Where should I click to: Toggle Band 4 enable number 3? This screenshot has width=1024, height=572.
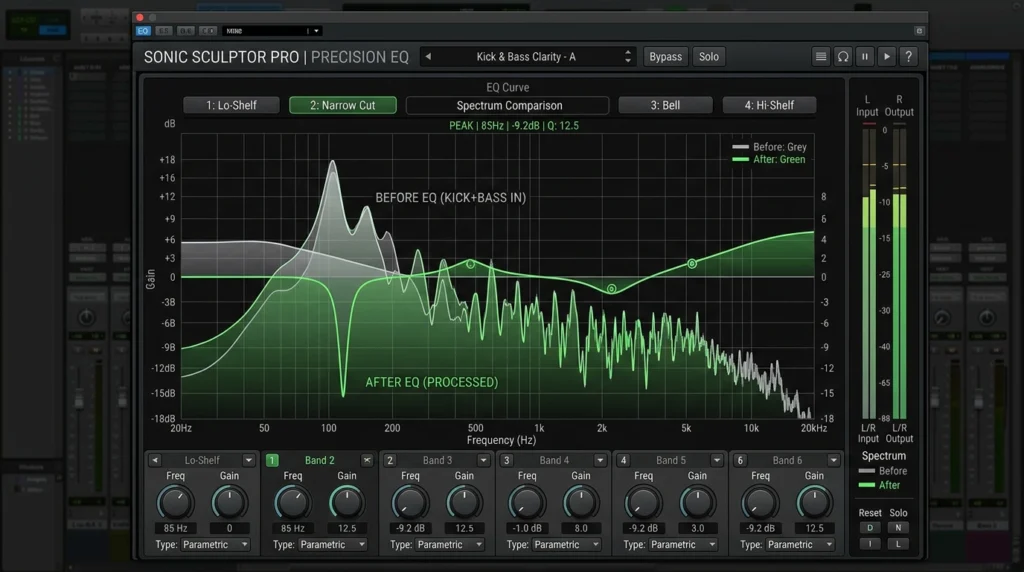pyautogui.click(x=506, y=460)
